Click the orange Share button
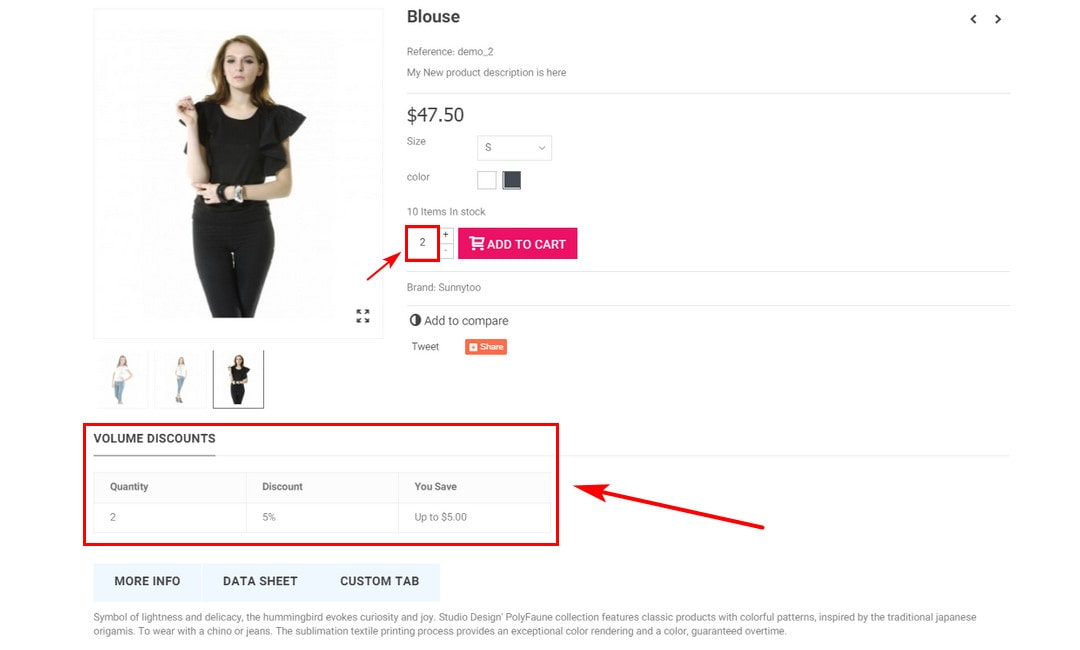 (x=486, y=347)
